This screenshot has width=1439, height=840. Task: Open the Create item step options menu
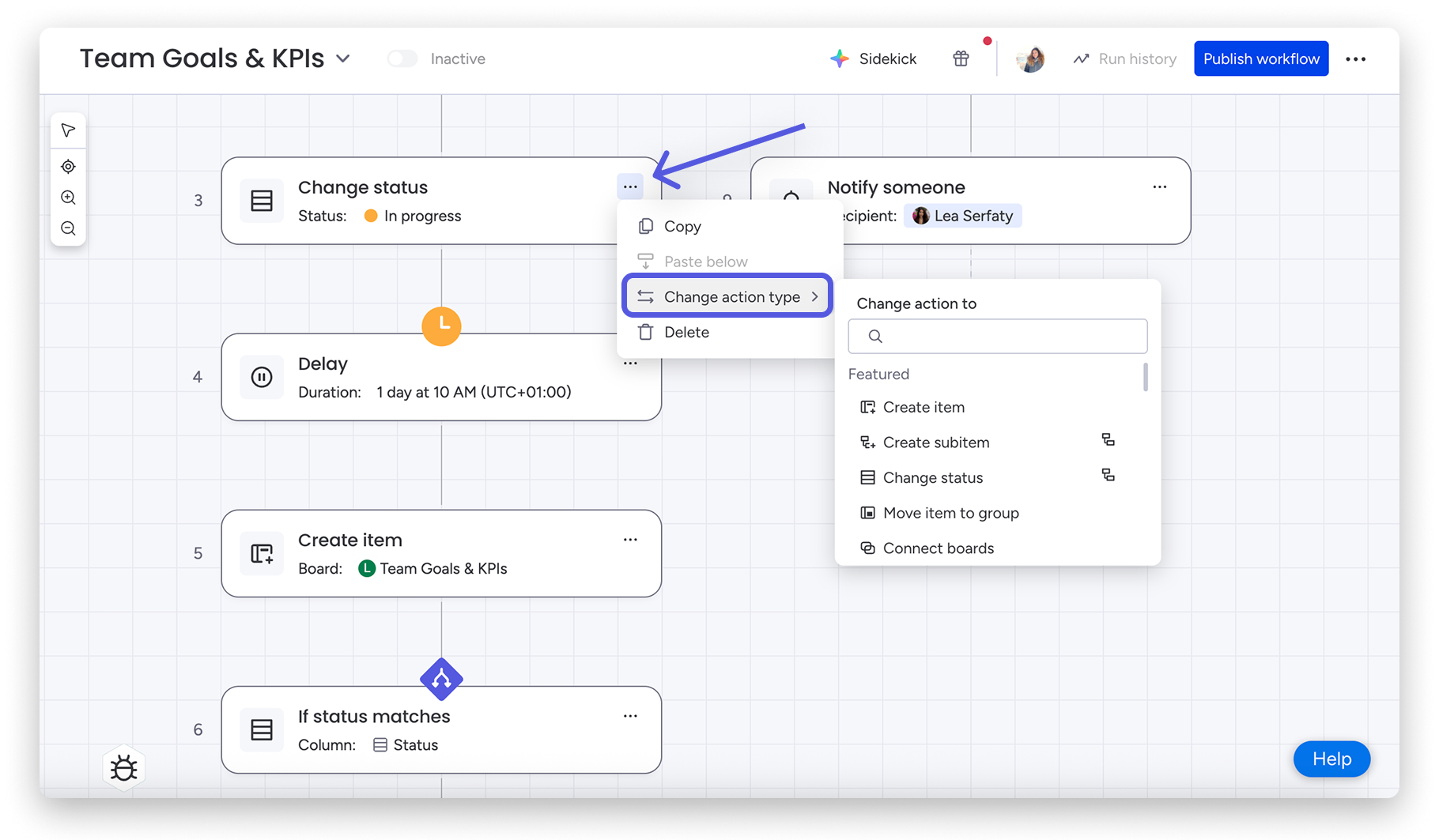[x=630, y=540]
